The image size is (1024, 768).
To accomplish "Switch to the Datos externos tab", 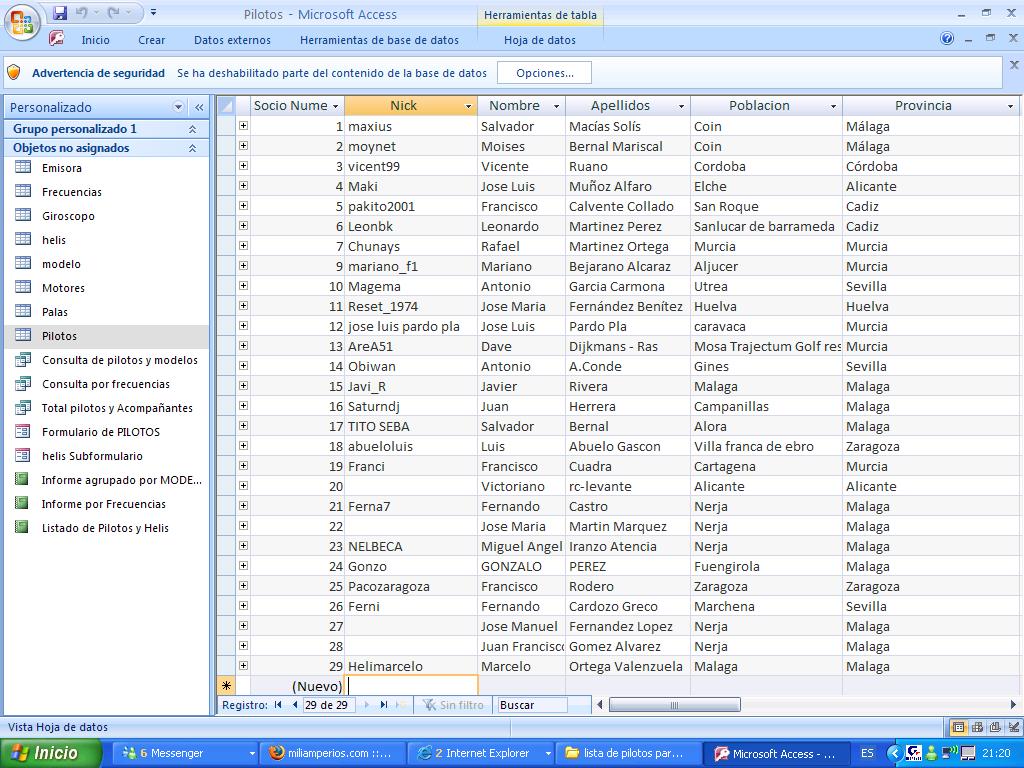I will 232,40.
